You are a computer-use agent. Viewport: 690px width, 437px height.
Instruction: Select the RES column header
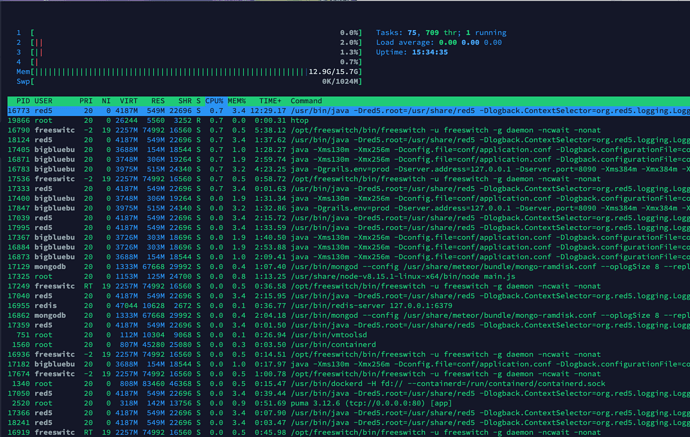pyautogui.click(x=158, y=101)
